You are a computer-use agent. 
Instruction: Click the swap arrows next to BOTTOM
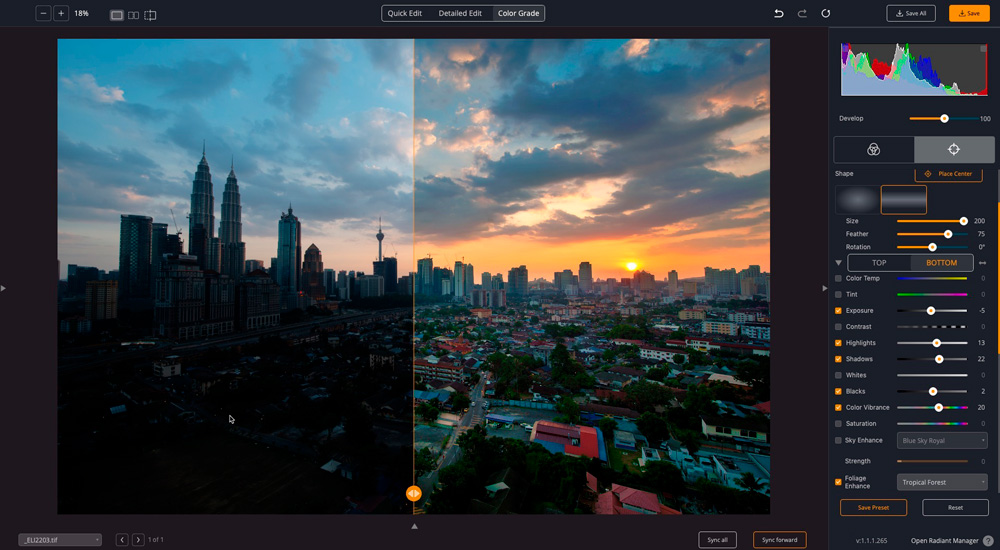[982, 263]
